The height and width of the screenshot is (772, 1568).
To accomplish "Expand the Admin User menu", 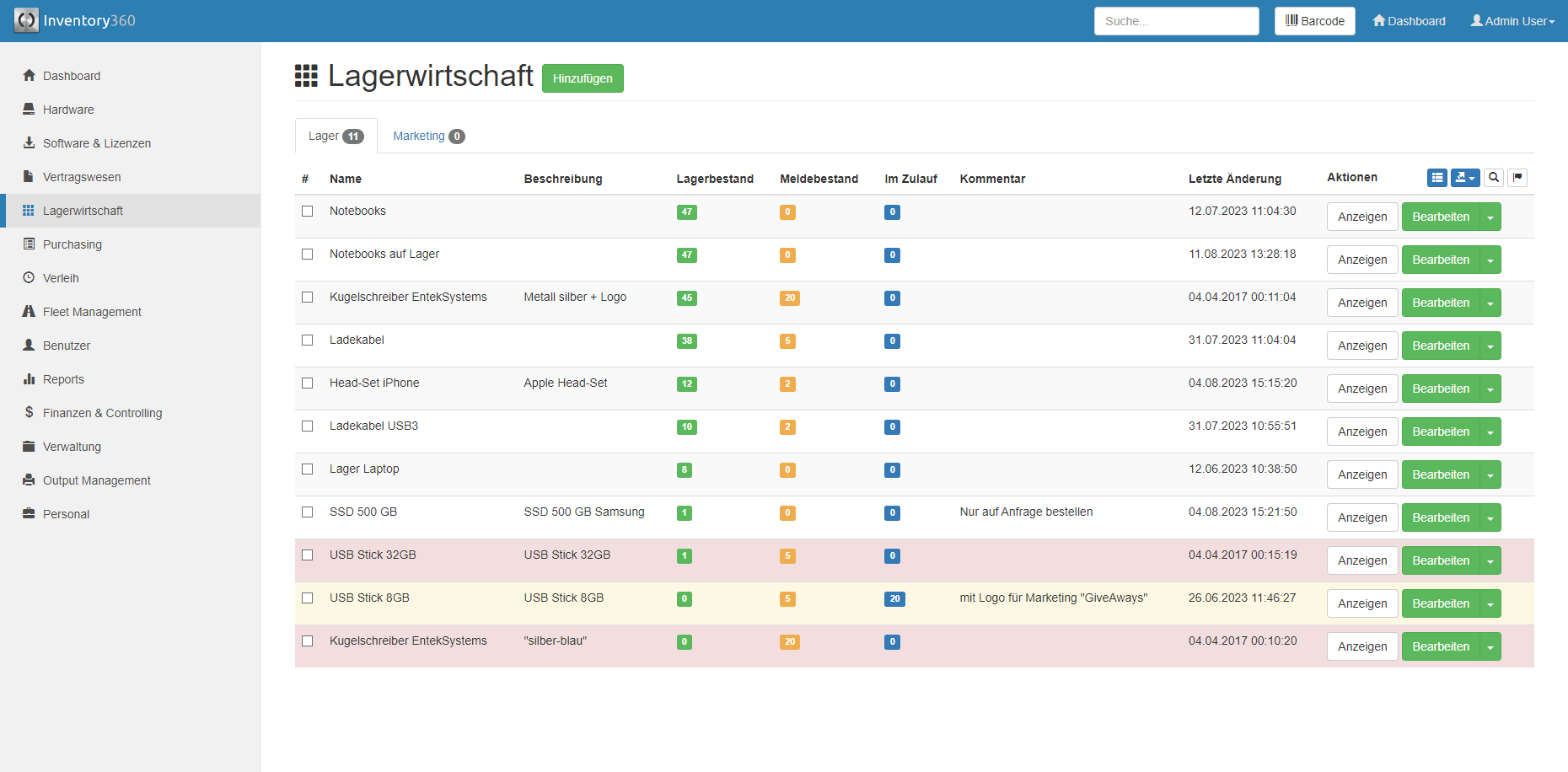I will [x=1512, y=21].
